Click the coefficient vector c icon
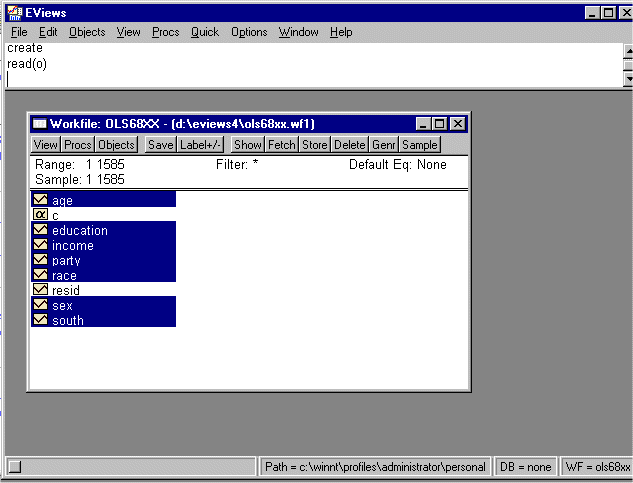 point(40,215)
